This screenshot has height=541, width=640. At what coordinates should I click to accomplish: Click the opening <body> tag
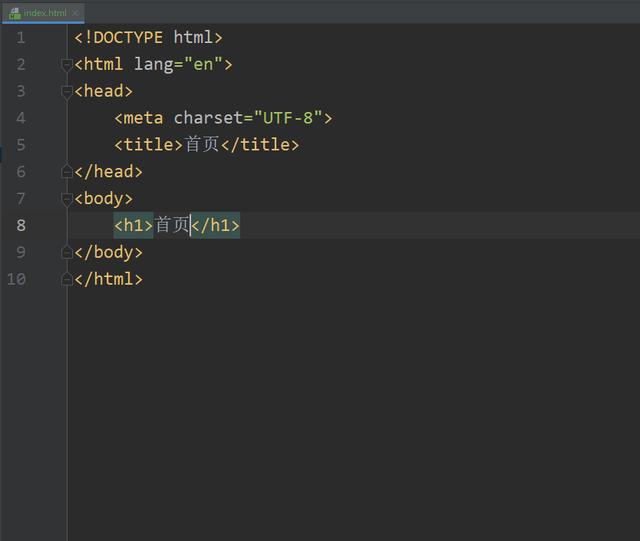pyautogui.click(x=104, y=199)
